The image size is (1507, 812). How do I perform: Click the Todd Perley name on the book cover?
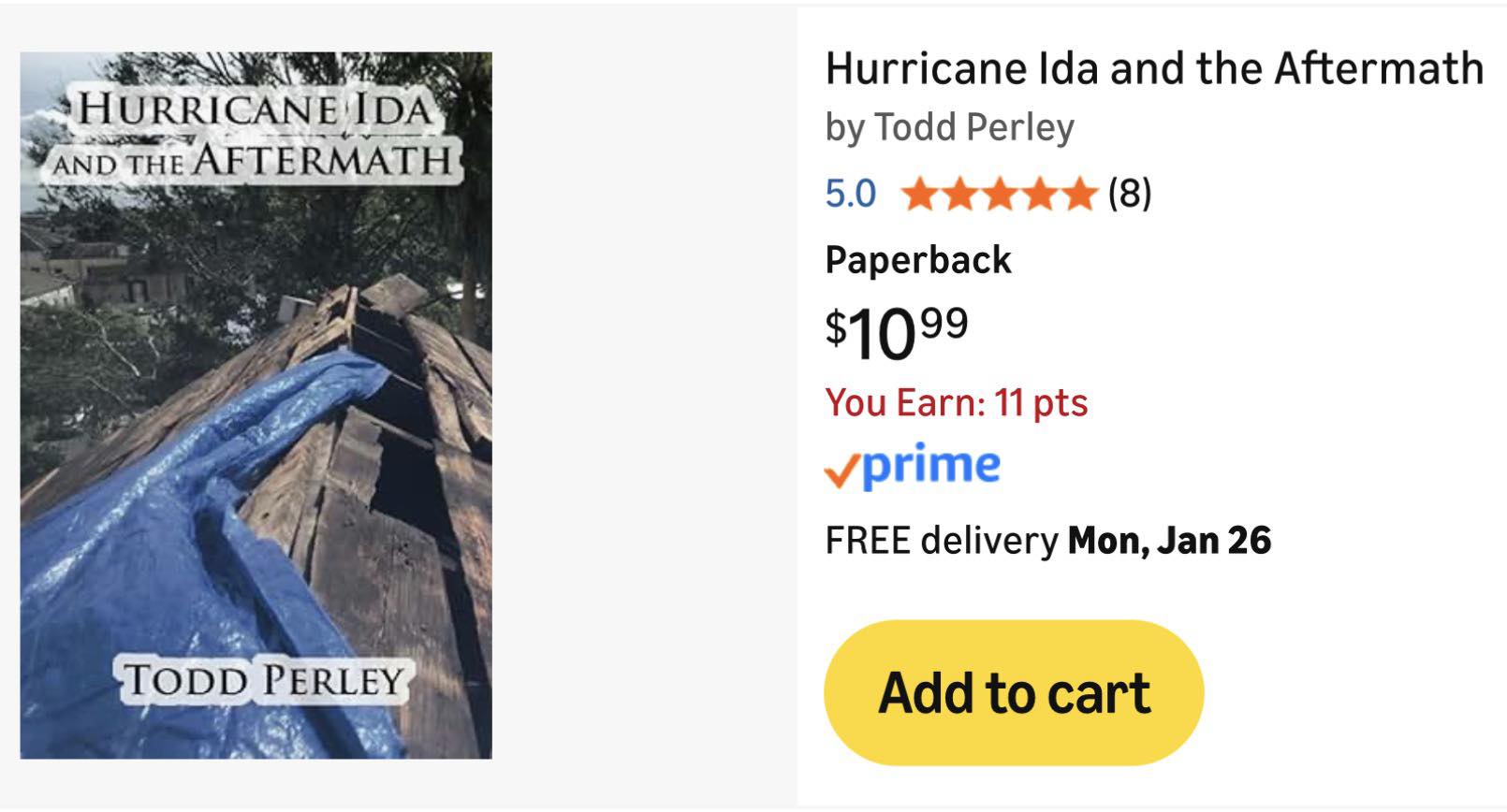tap(263, 680)
